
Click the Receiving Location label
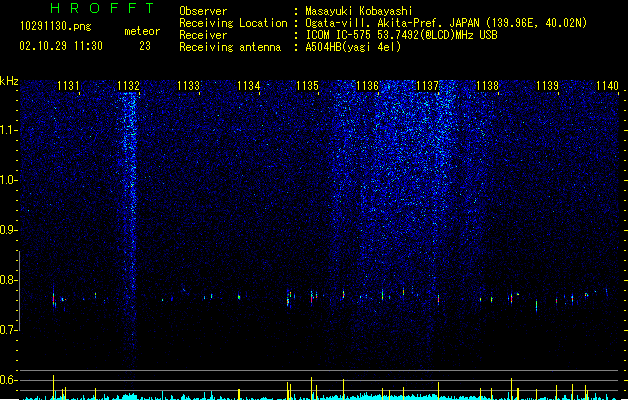click(x=233, y=23)
